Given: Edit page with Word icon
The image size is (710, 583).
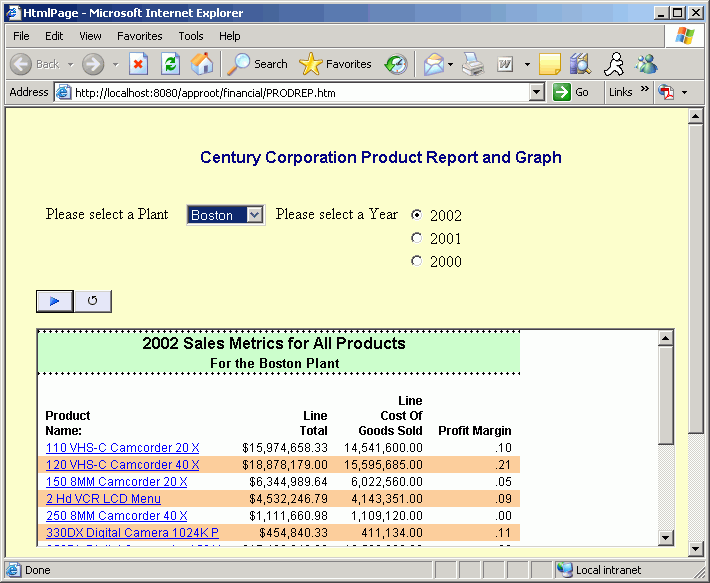Looking at the screenshot, I should [505, 64].
